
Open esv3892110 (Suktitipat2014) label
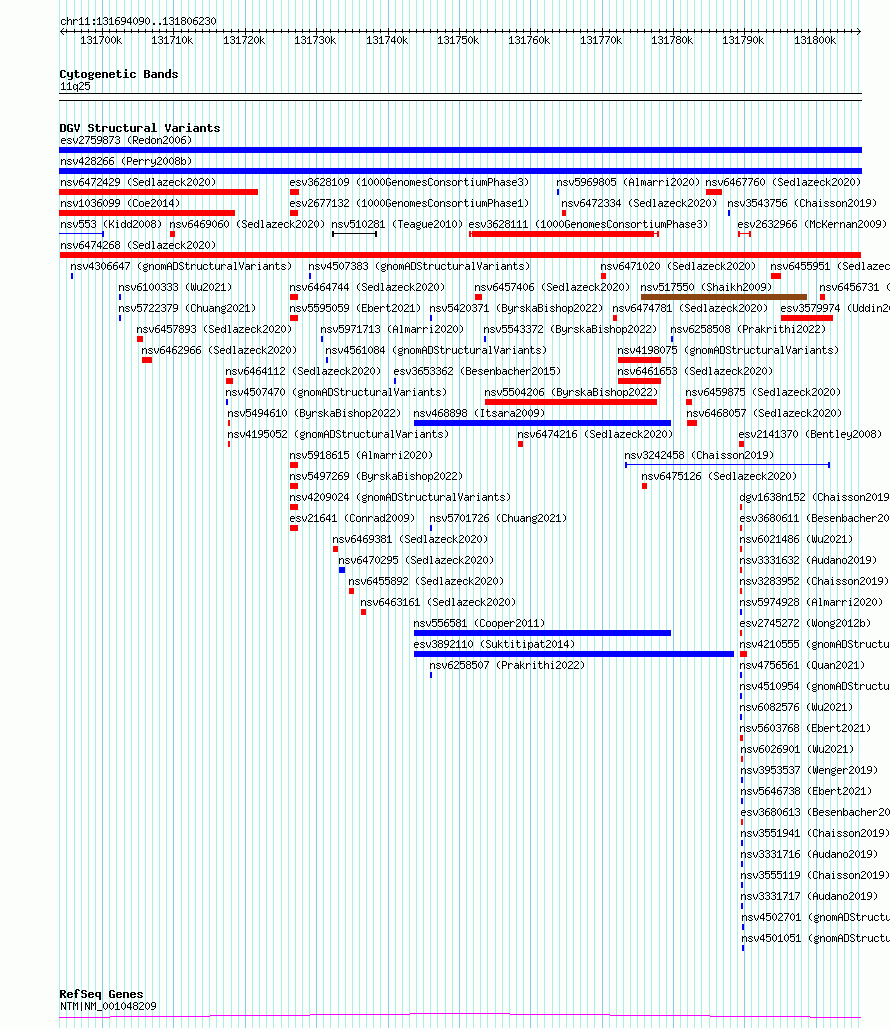point(494,644)
